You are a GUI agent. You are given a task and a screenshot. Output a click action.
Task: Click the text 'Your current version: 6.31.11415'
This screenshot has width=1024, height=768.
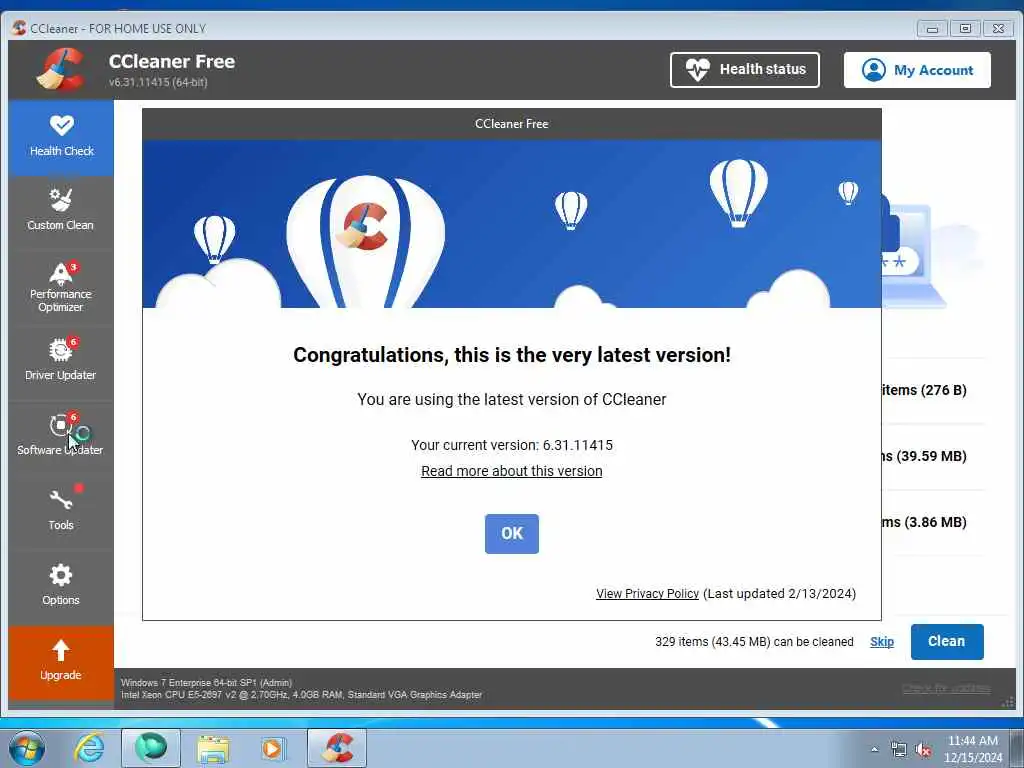coord(512,445)
